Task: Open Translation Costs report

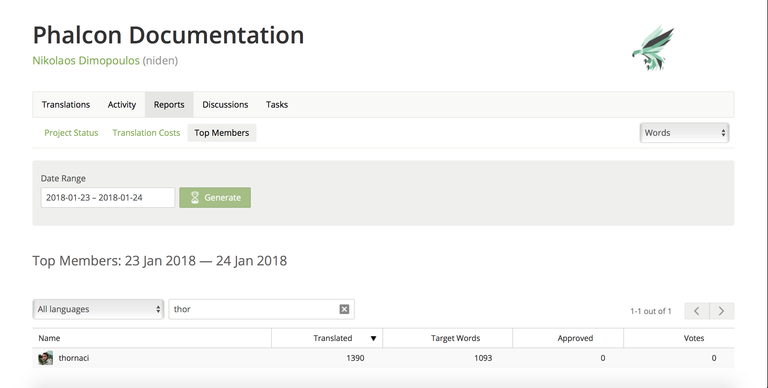Action: (146, 133)
